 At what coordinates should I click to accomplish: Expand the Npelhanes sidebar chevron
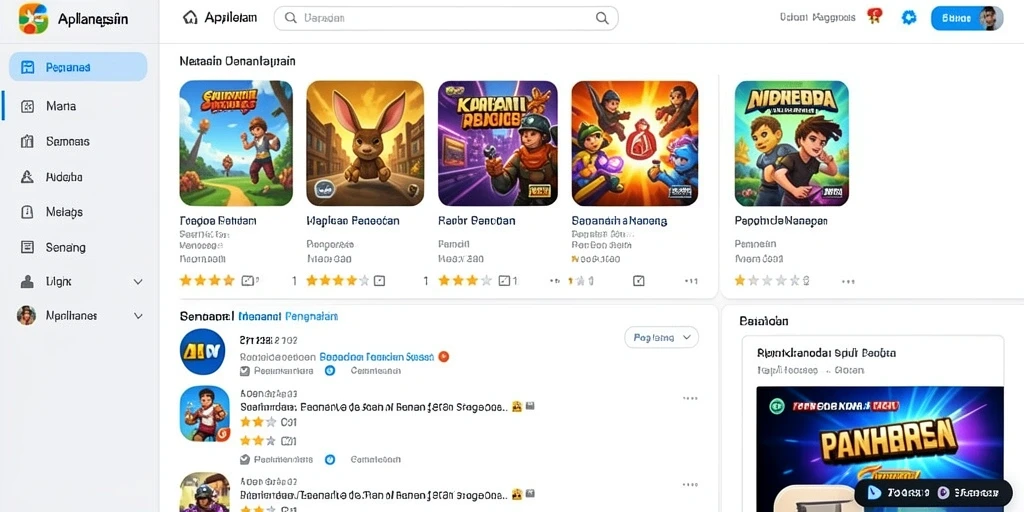pos(138,316)
